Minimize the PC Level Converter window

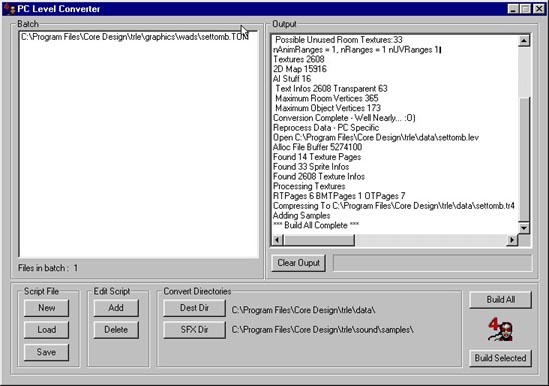click(x=513, y=9)
